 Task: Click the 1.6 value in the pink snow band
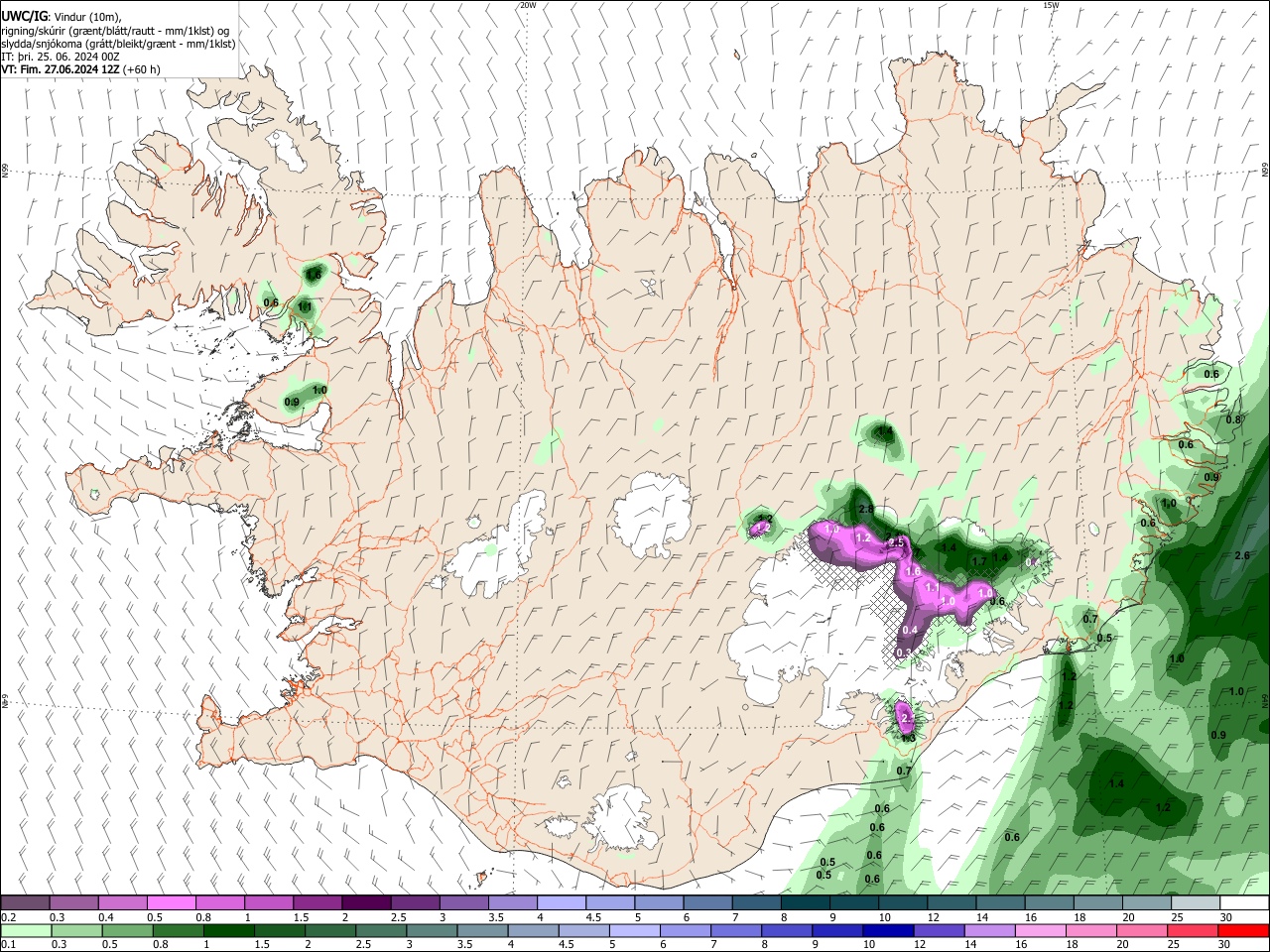(x=913, y=571)
